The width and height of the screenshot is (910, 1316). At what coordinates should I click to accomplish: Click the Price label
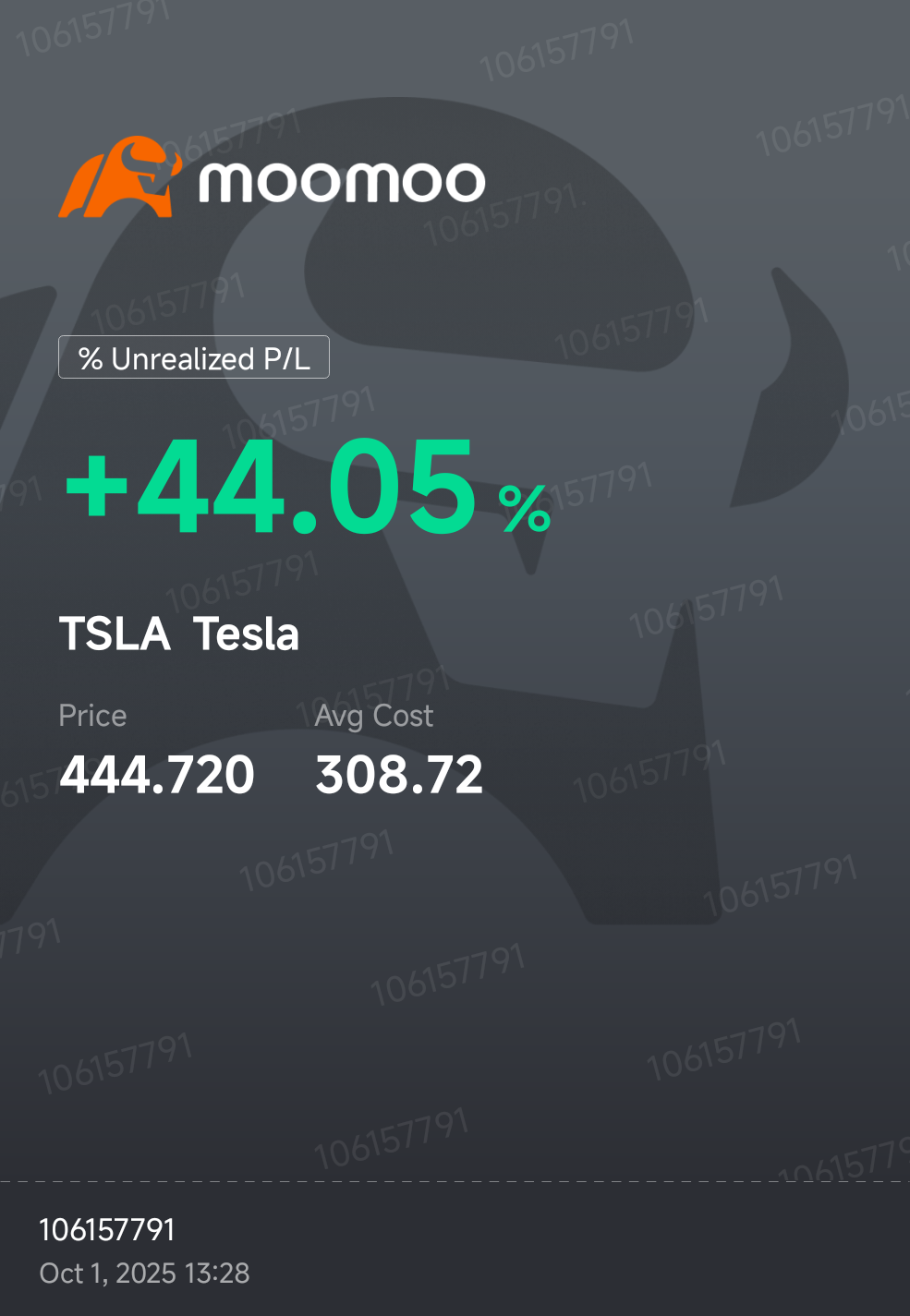tap(92, 716)
